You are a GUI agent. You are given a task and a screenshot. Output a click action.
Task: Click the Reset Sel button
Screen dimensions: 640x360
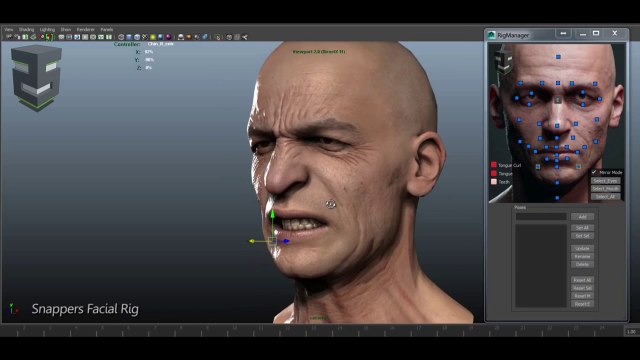tap(582, 288)
